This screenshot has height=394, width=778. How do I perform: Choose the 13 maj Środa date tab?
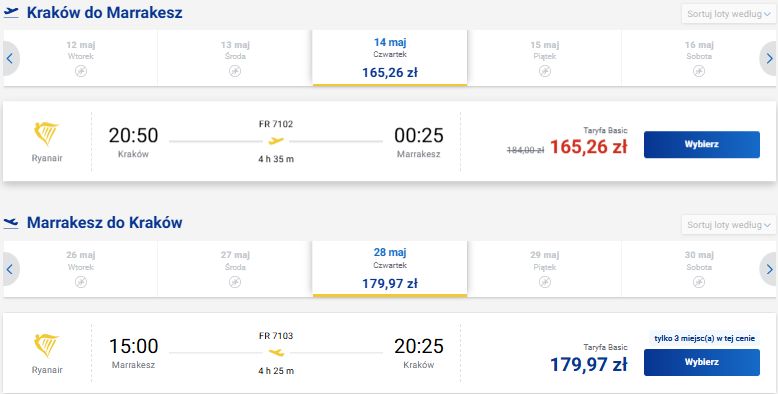(x=235, y=58)
